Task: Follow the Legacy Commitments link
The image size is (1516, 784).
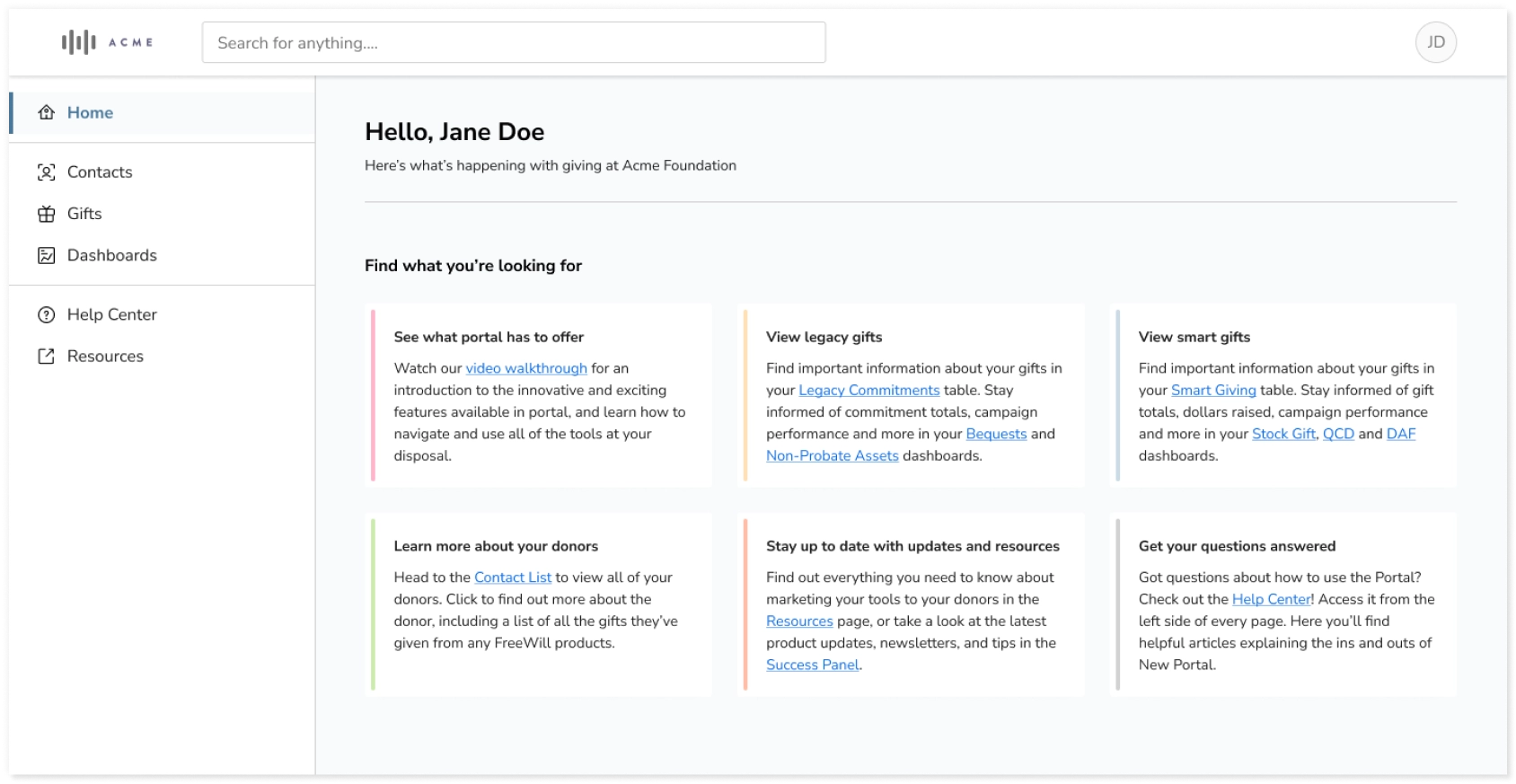Action: coord(868,390)
